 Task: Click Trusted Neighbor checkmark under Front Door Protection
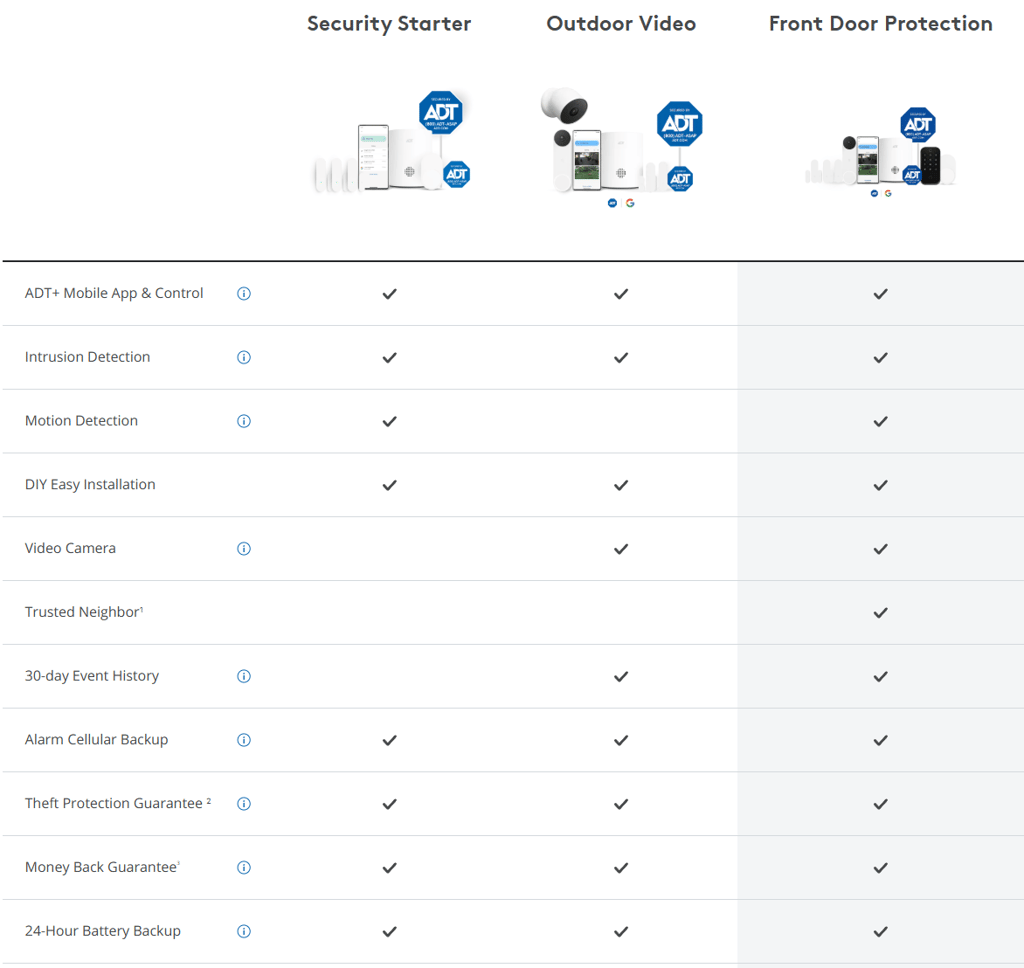coord(880,612)
